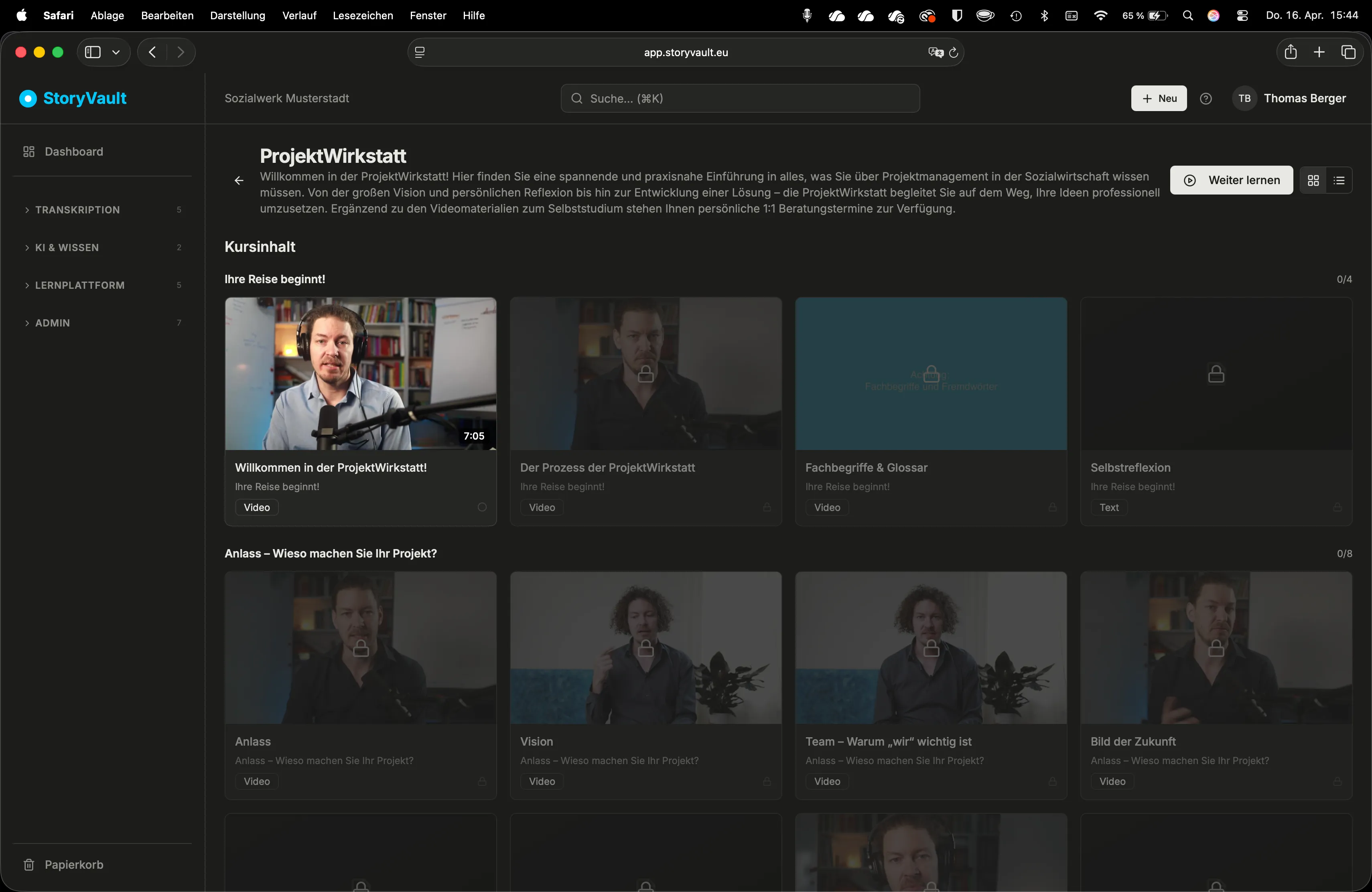
Task: Open the Ablage menu
Action: (x=107, y=16)
